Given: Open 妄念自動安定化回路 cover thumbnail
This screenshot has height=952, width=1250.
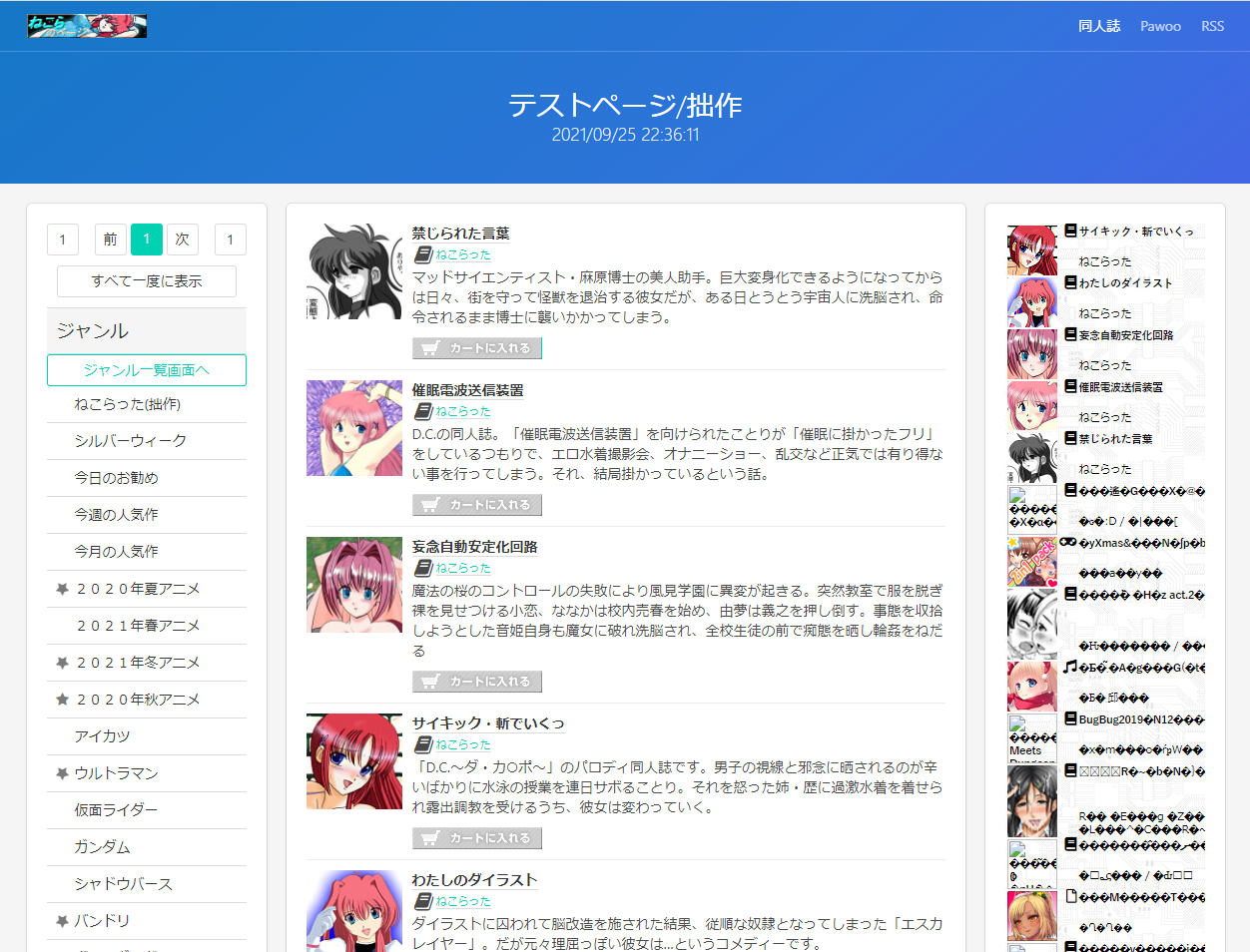Looking at the screenshot, I should point(354,585).
